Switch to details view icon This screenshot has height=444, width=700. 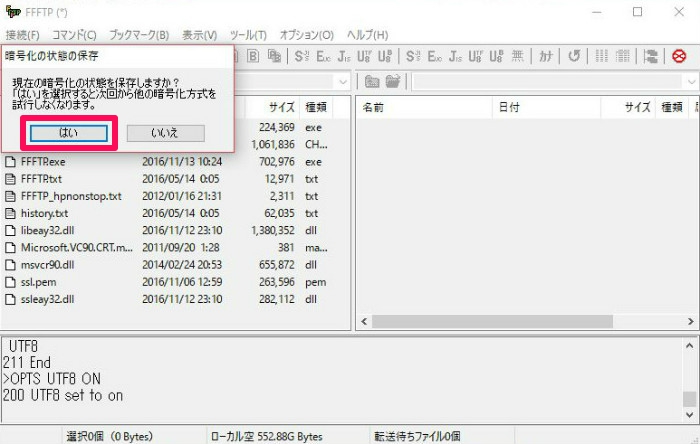(622, 56)
